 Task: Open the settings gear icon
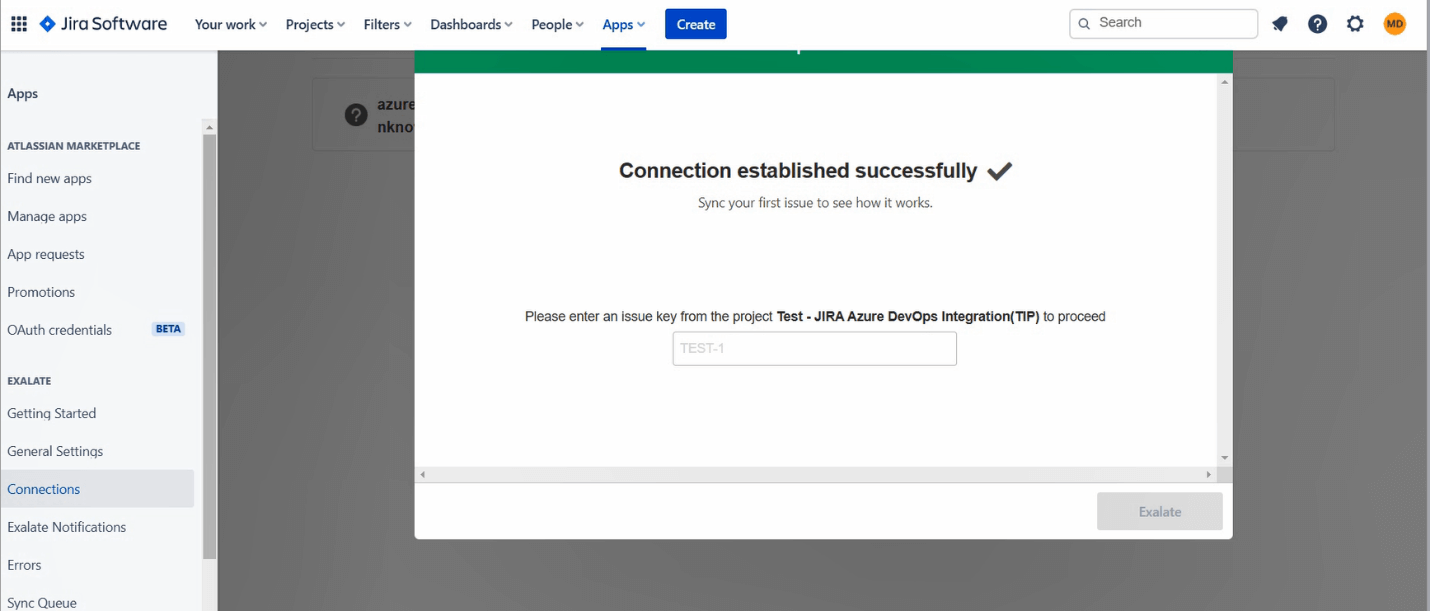[1355, 24]
